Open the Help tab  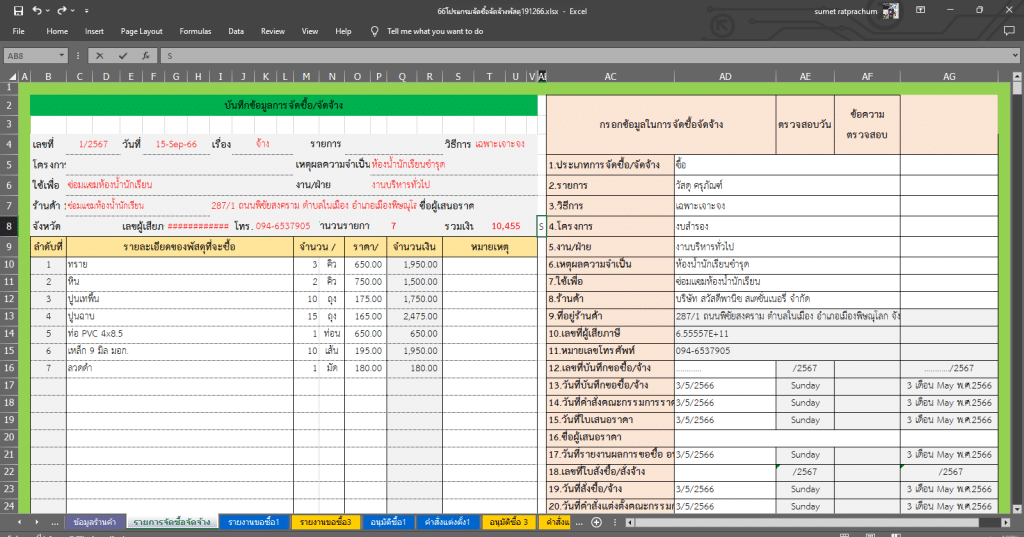click(x=343, y=31)
